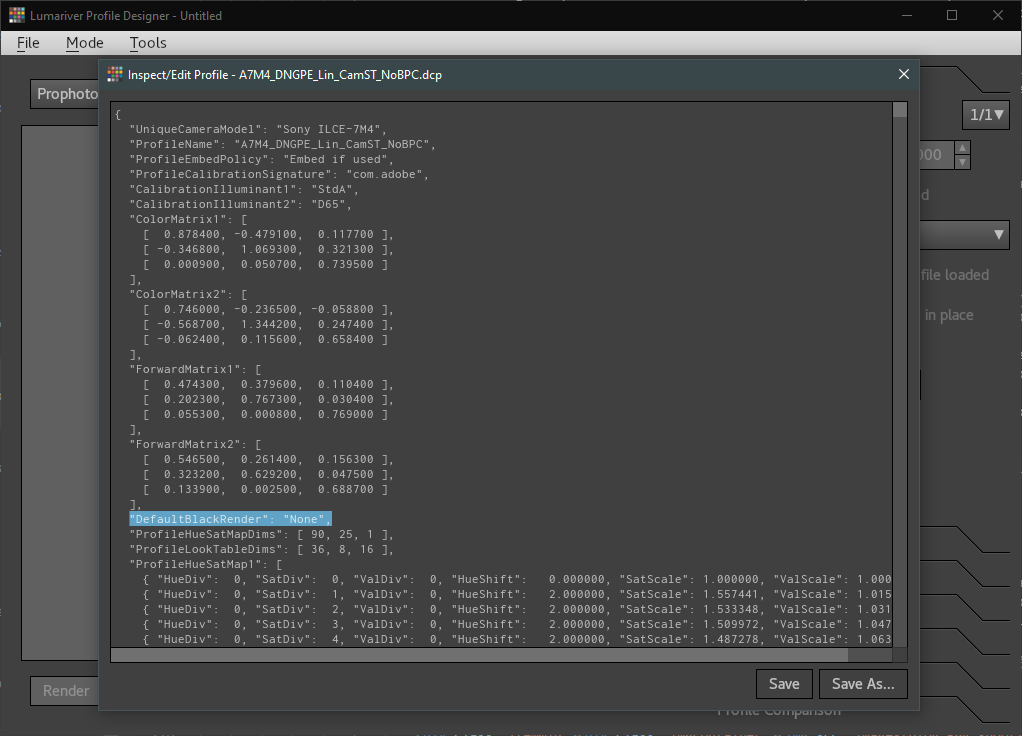Screen dimensions: 1022x736
Task: Click the Save As... button
Action: [x=863, y=684]
